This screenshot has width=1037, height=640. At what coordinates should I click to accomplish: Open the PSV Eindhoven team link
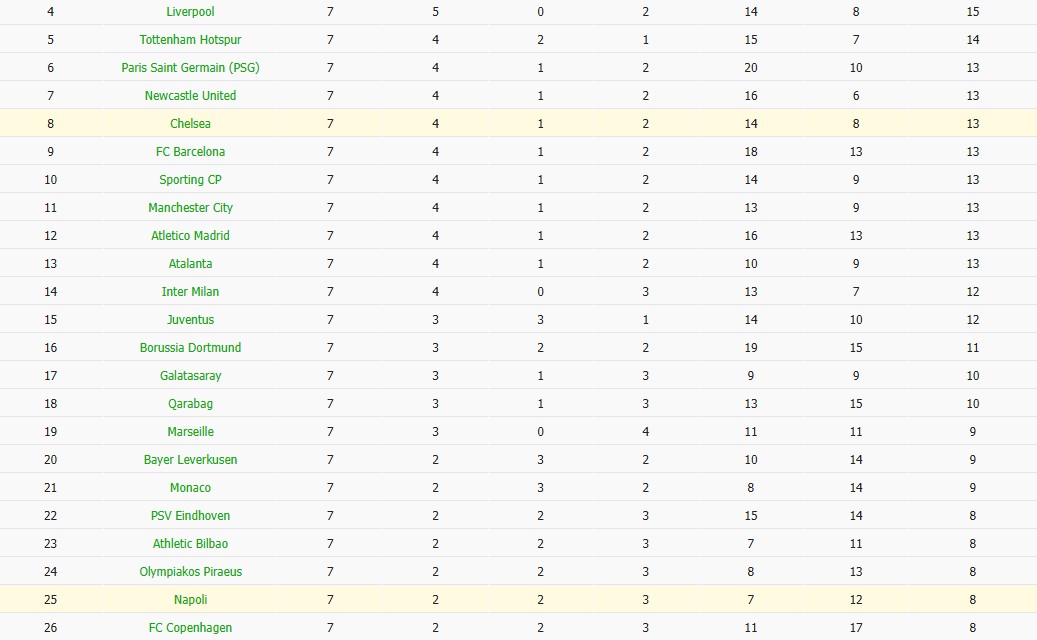[x=190, y=516]
